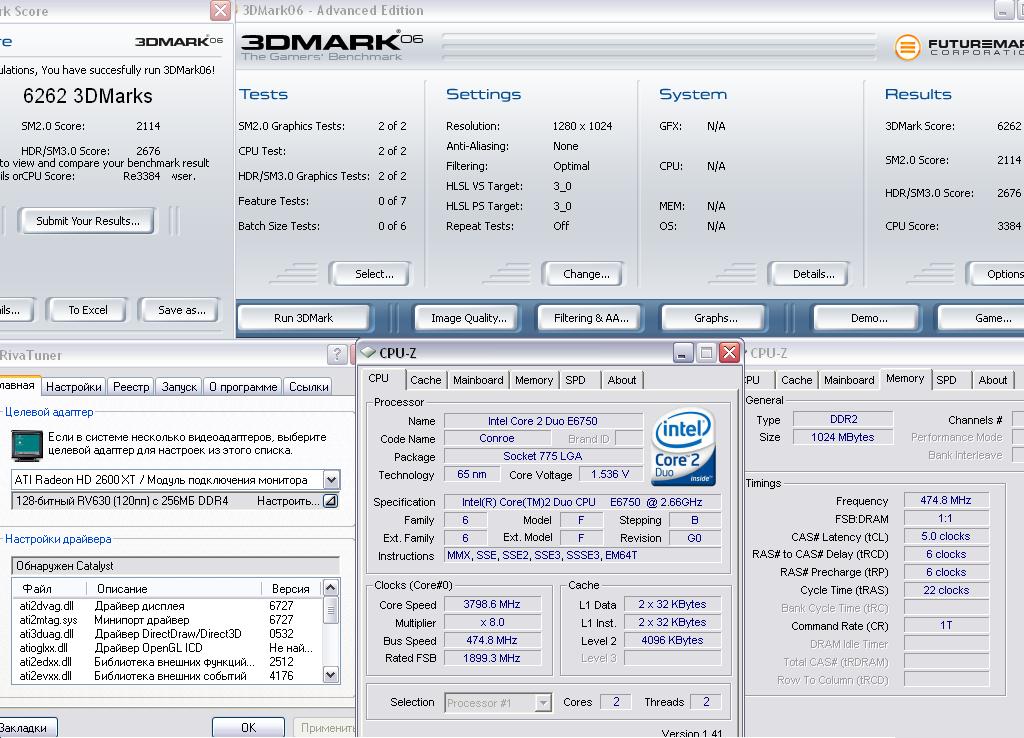Click the Файл column header
The image size is (1024, 738).
click(52, 588)
